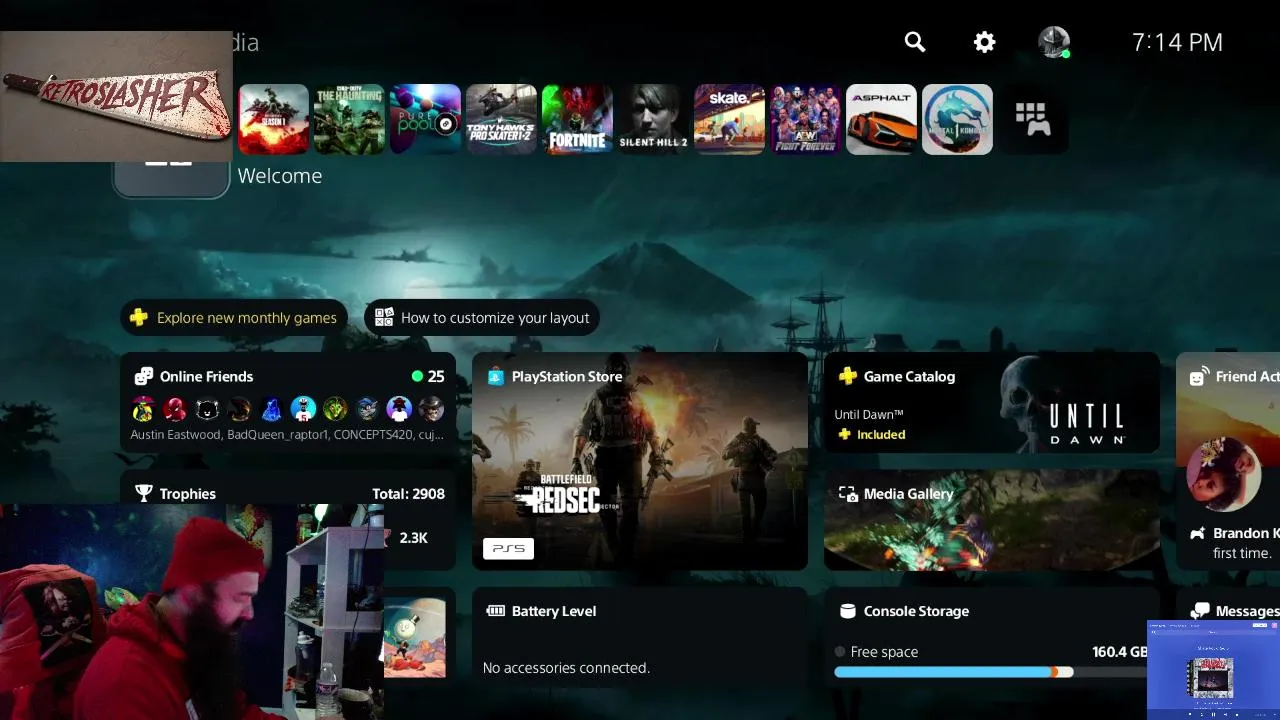
Task: Open the Game Library grid icon
Action: pyautogui.click(x=1032, y=119)
